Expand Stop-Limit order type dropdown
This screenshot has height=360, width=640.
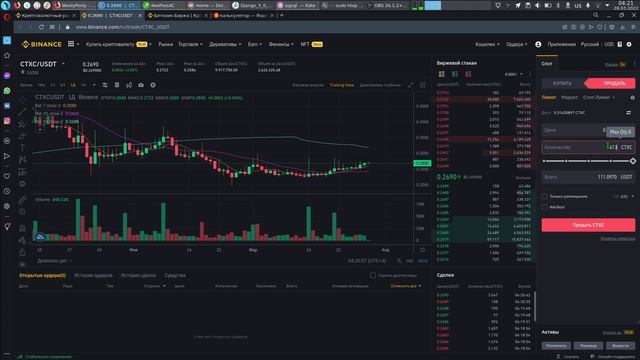point(599,98)
